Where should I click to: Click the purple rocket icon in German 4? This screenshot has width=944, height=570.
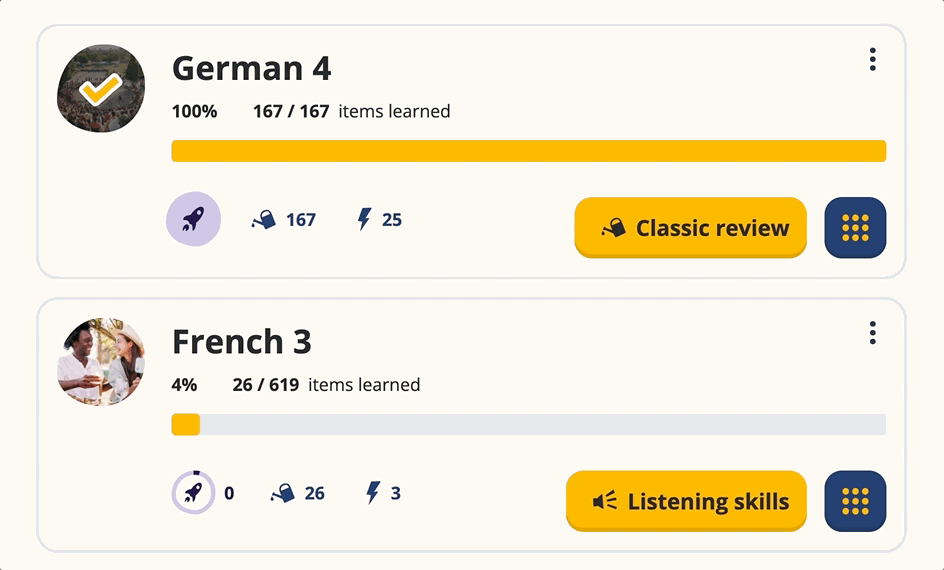tap(193, 219)
